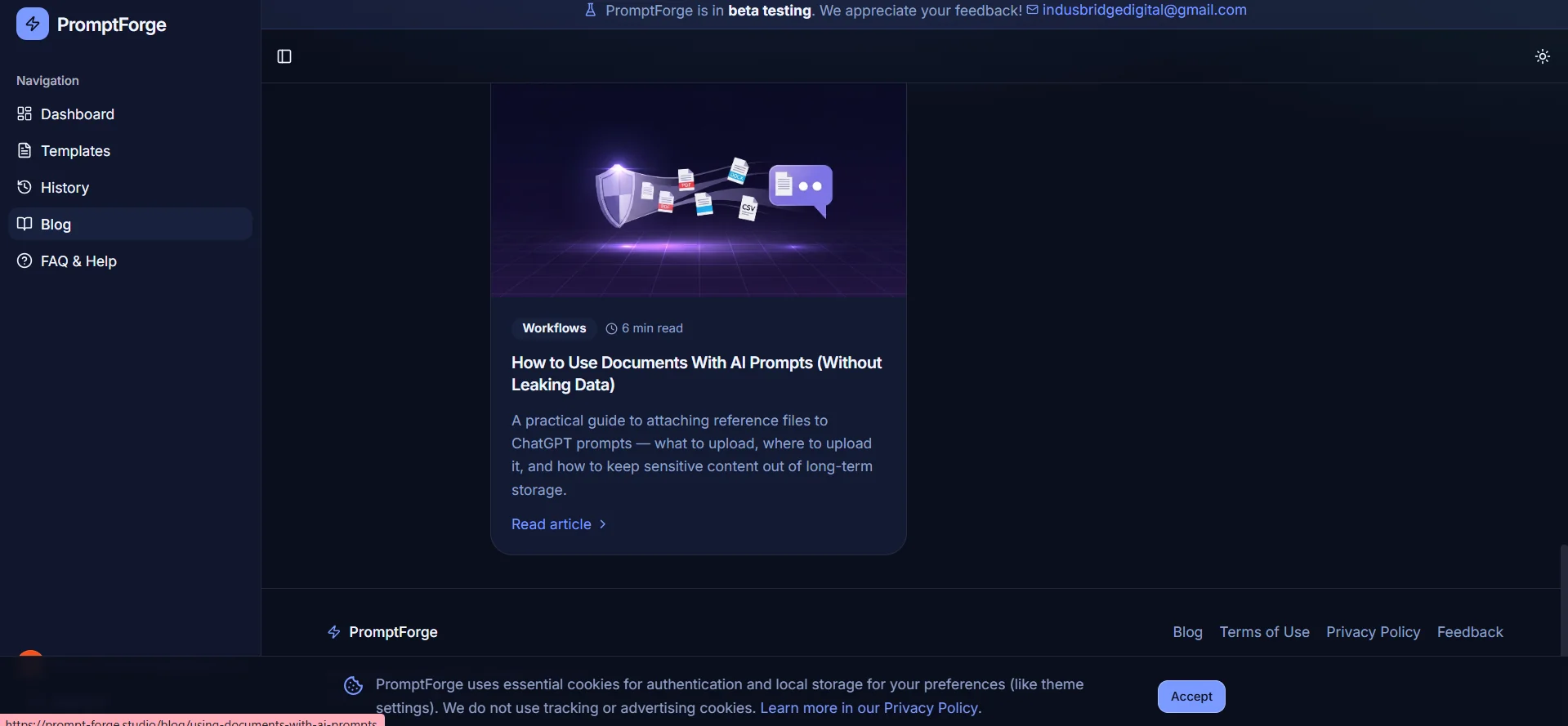
Task: Click the 'beta testing' bold banner text
Action: click(770, 10)
